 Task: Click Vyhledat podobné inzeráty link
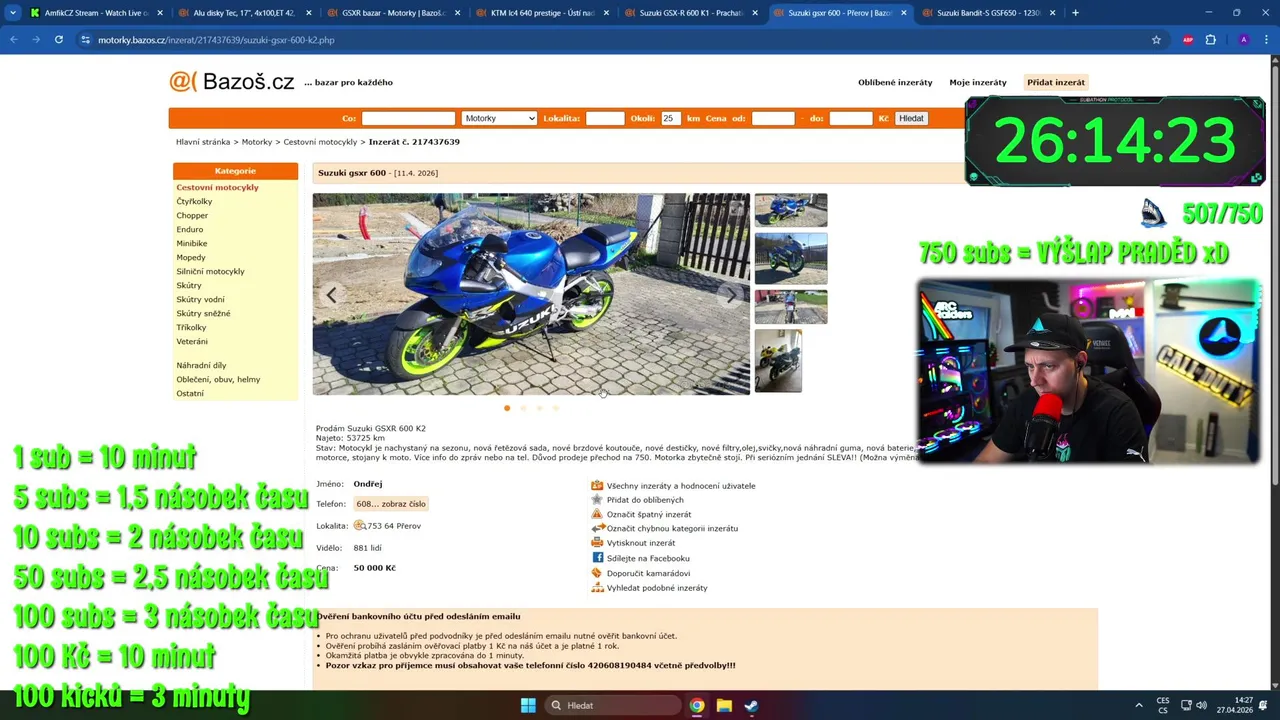[x=657, y=588]
